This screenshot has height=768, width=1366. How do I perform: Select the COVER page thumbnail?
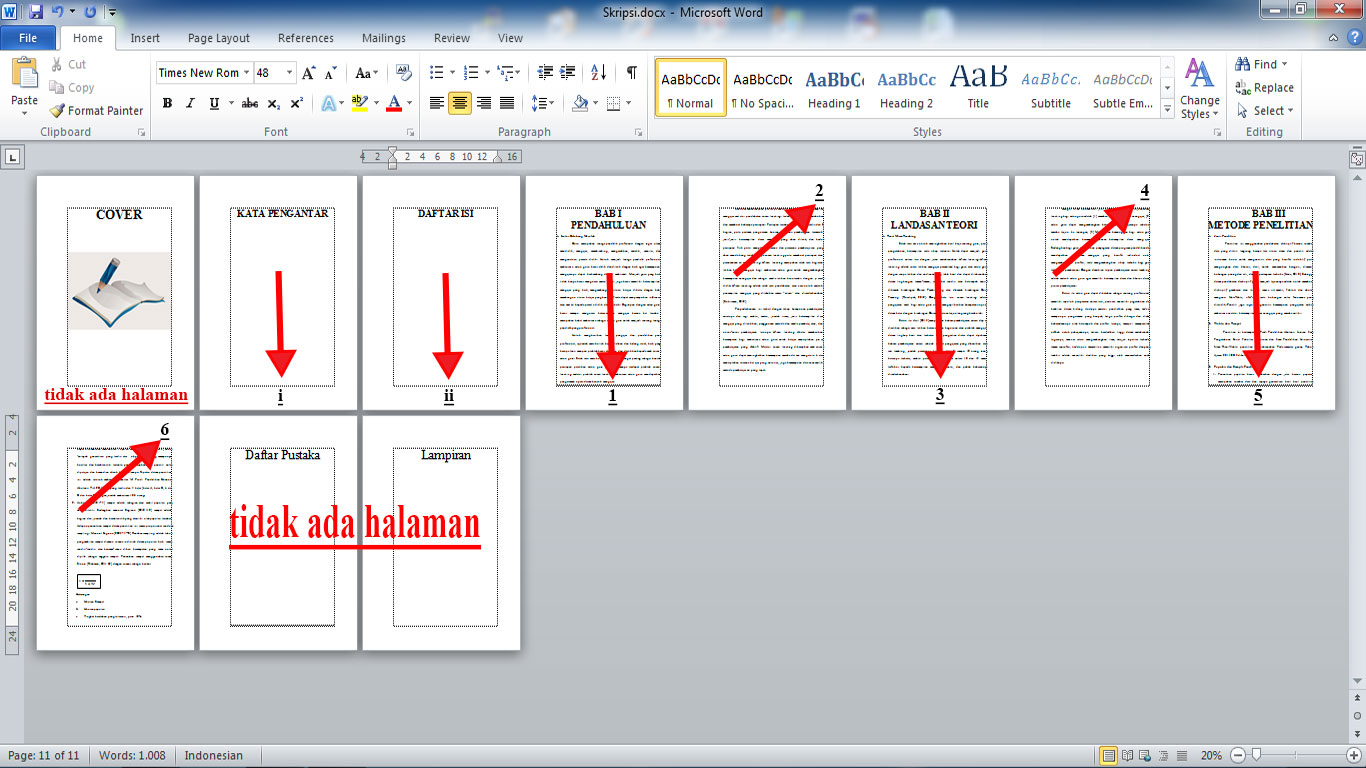click(x=115, y=292)
